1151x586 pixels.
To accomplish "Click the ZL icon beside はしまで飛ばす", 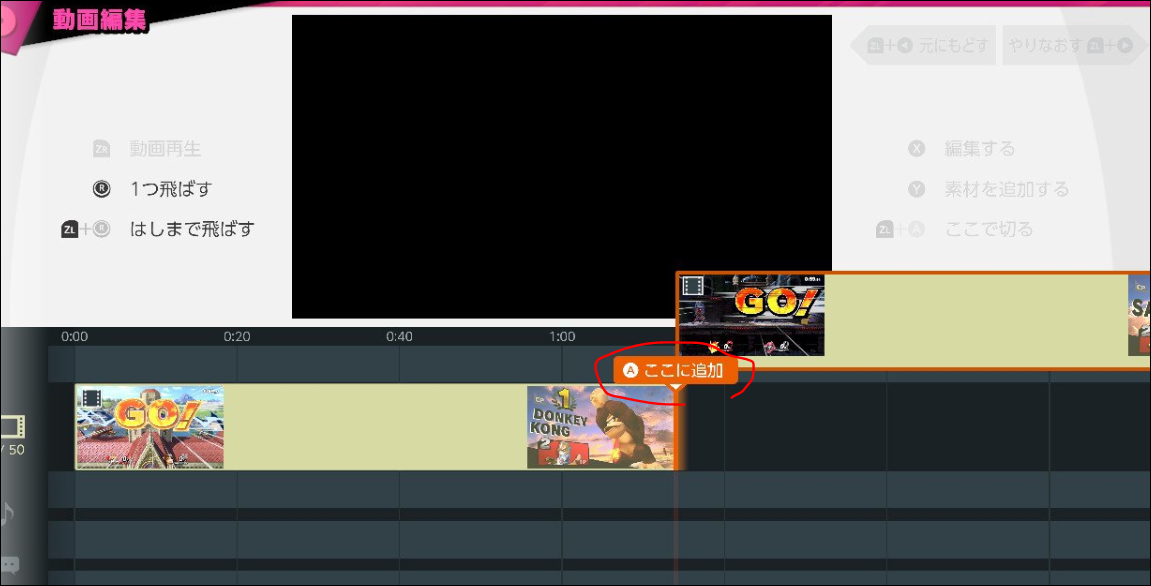I will pyautogui.click(x=70, y=229).
